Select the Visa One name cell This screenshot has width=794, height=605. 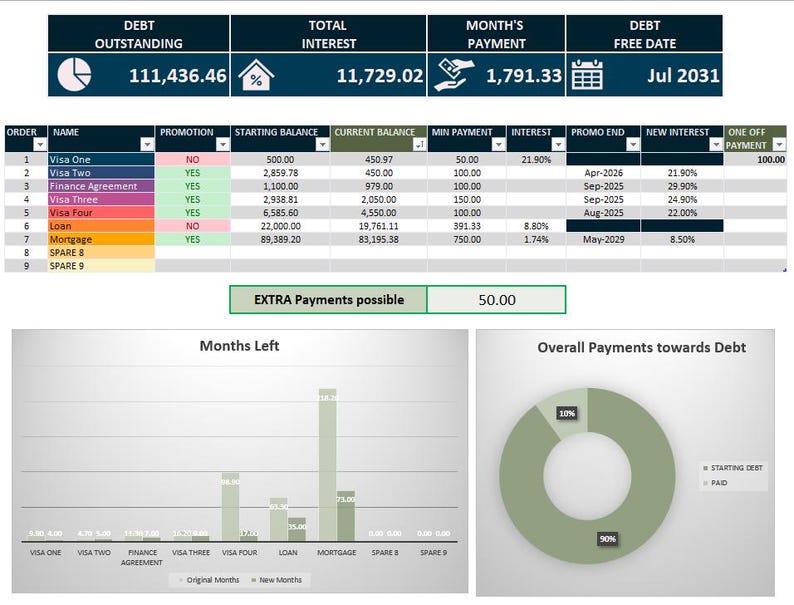(101, 159)
